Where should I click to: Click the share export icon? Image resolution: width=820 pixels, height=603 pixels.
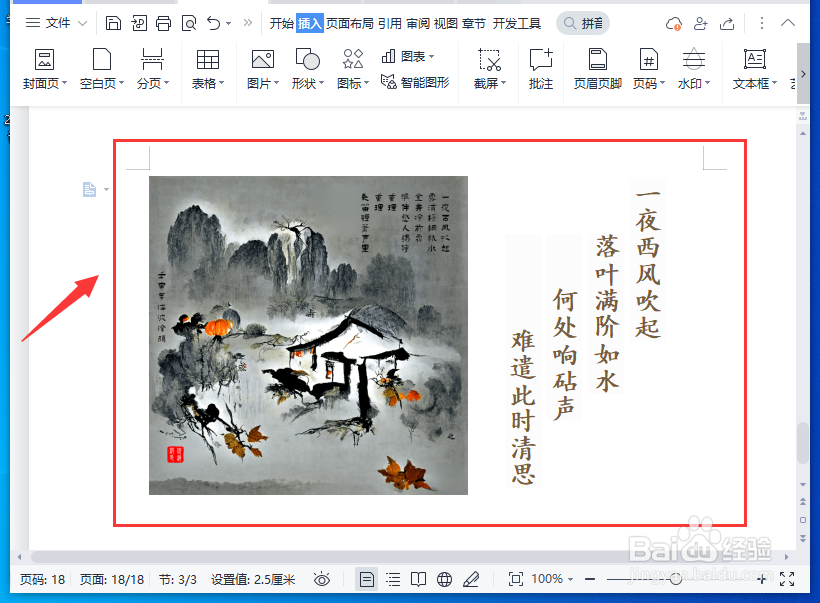[x=727, y=24]
